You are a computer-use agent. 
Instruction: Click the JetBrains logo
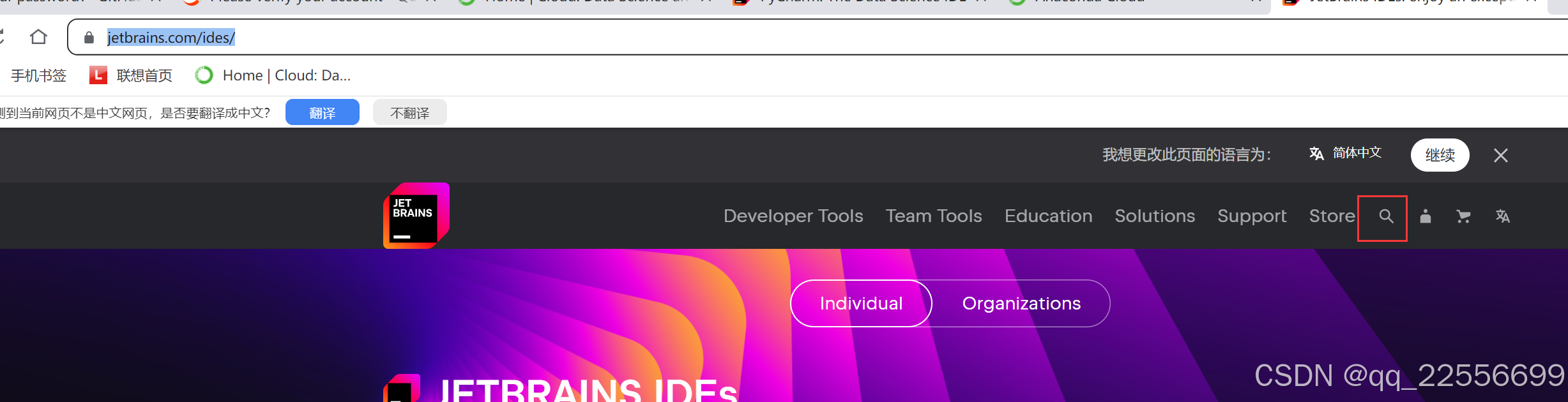(416, 216)
